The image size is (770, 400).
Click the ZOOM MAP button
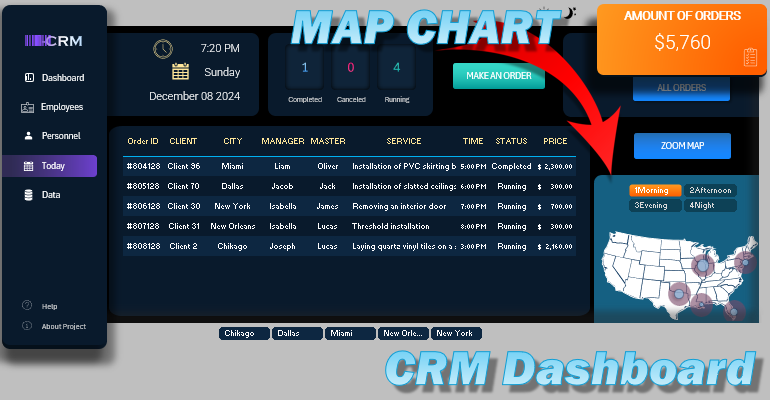682,146
